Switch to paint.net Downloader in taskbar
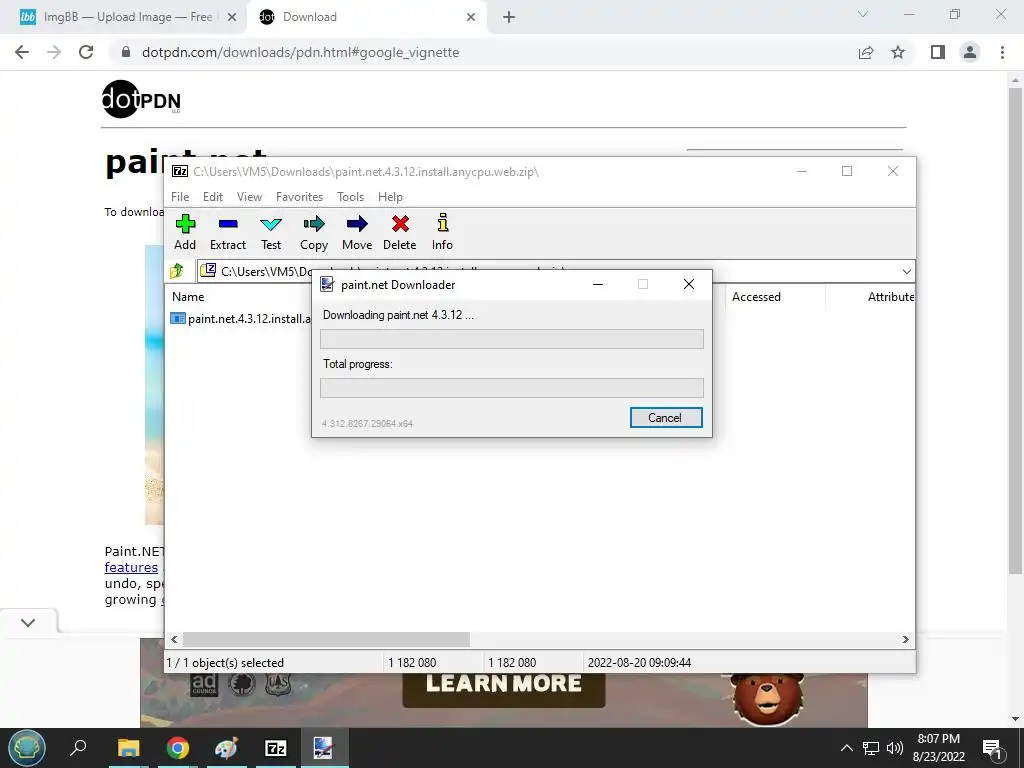Screen dimensions: 1024x768 pos(325,748)
